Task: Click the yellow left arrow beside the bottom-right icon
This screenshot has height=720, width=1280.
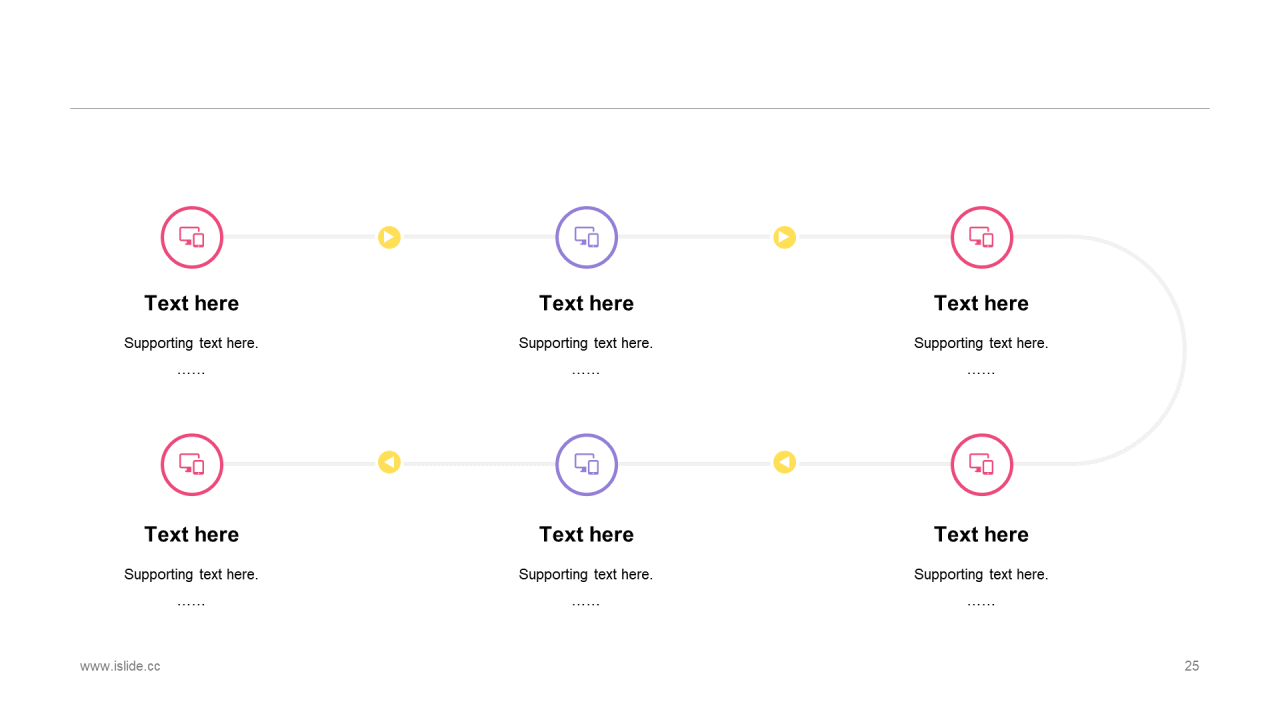Action: pos(784,462)
